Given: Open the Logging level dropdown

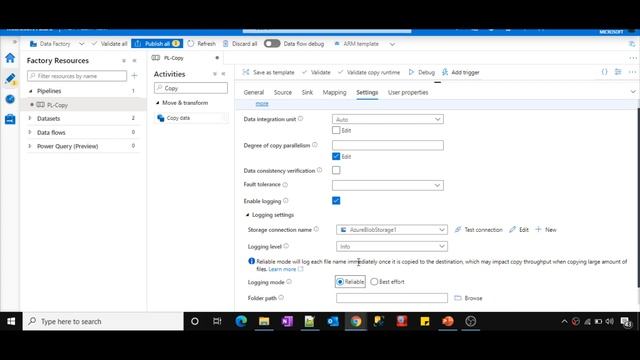Looking at the screenshot, I should (392, 247).
